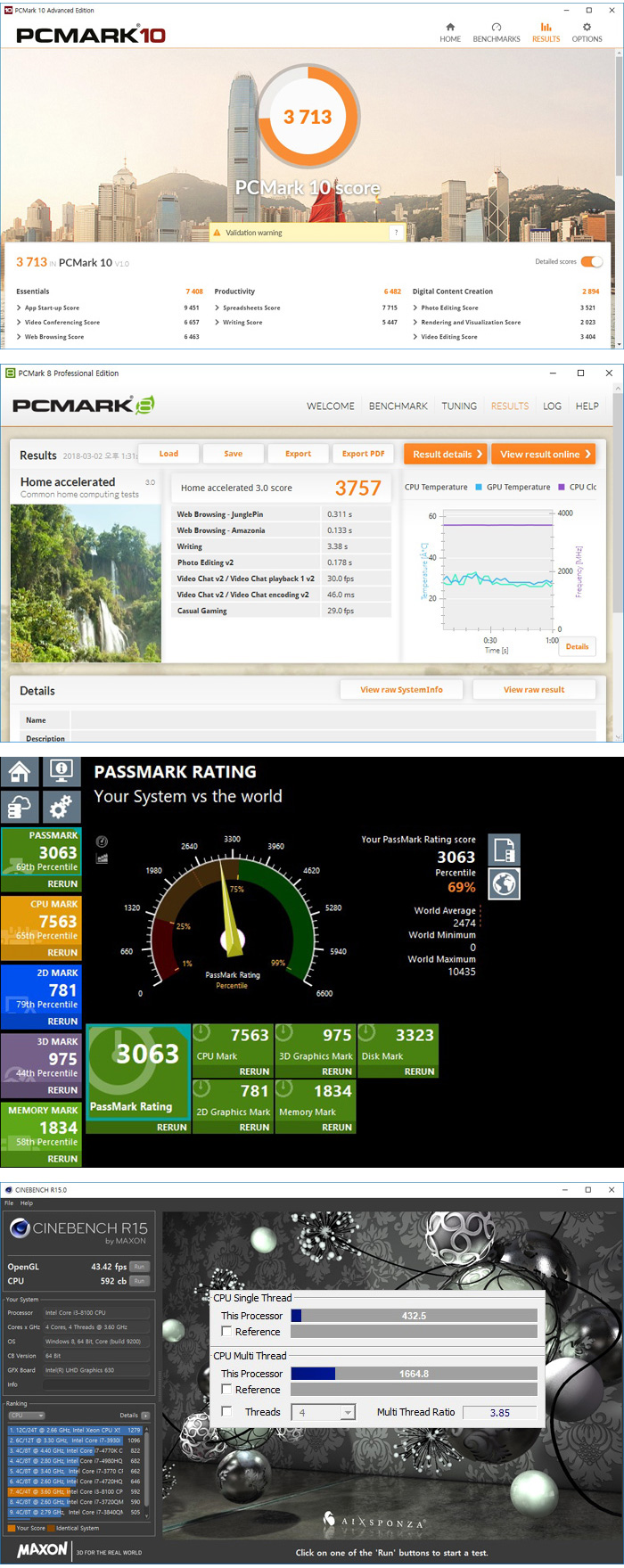
Task: Click power icon on Disk Mark tile
Action: 366,1032
